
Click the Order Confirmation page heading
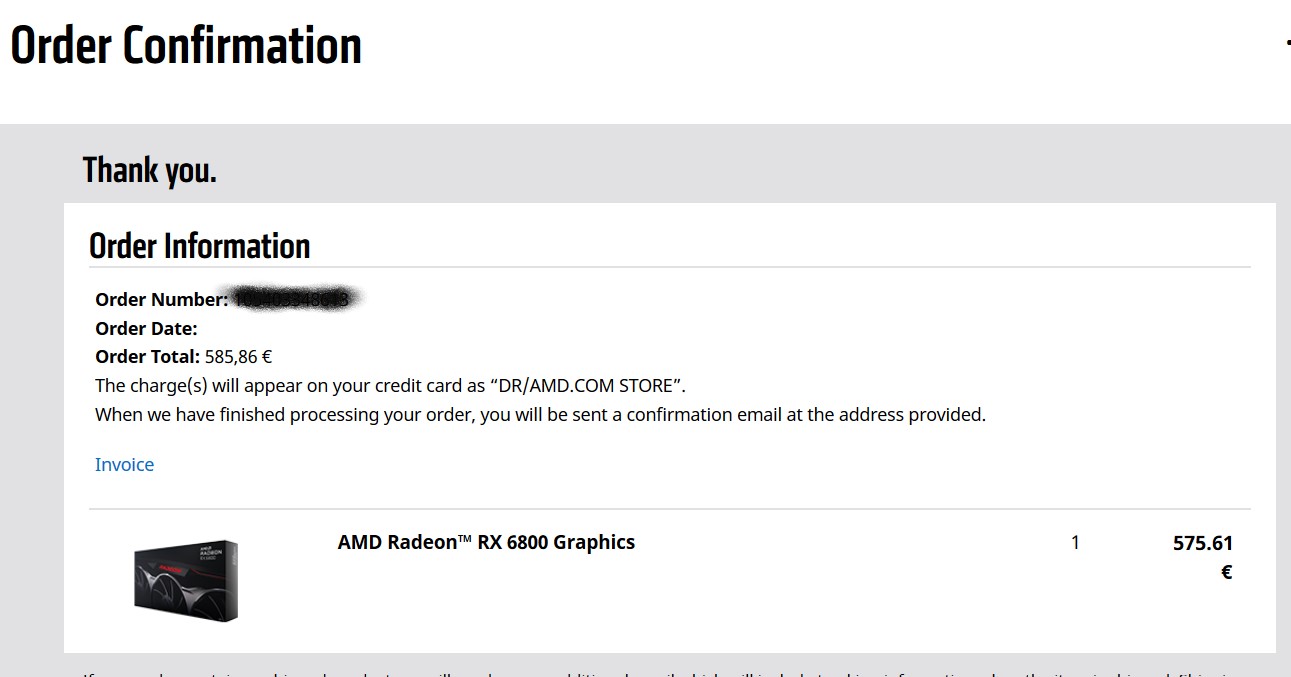pyautogui.click(x=186, y=46)
